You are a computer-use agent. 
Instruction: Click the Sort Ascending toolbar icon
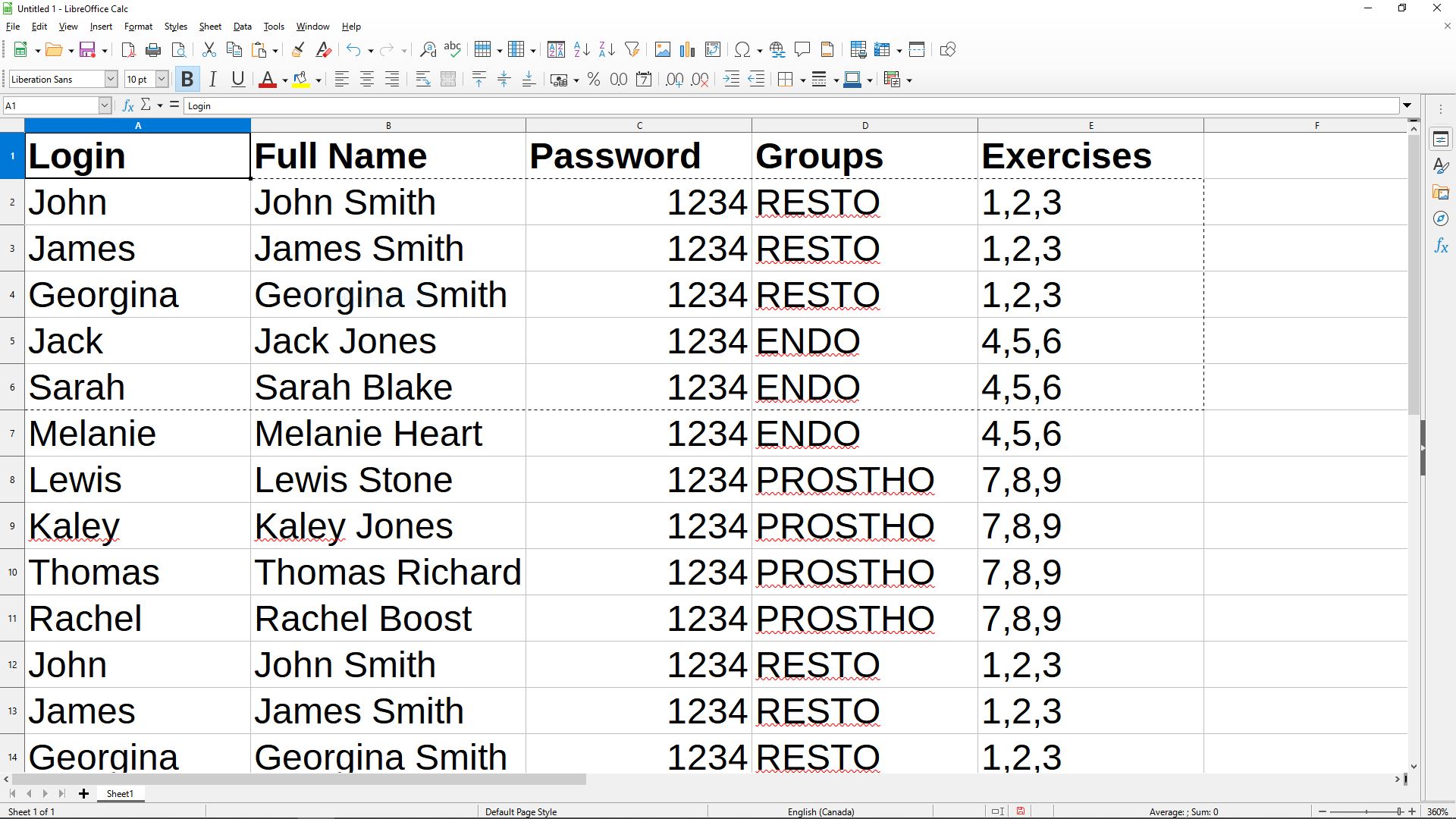coord(582,50)
